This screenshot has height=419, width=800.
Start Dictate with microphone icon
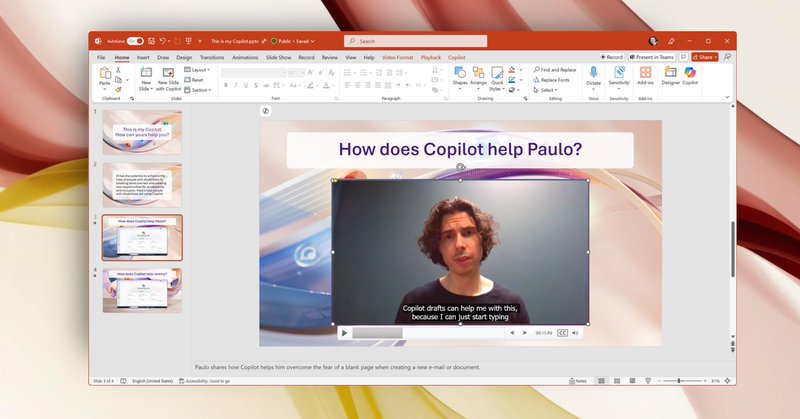click(593, 77)
